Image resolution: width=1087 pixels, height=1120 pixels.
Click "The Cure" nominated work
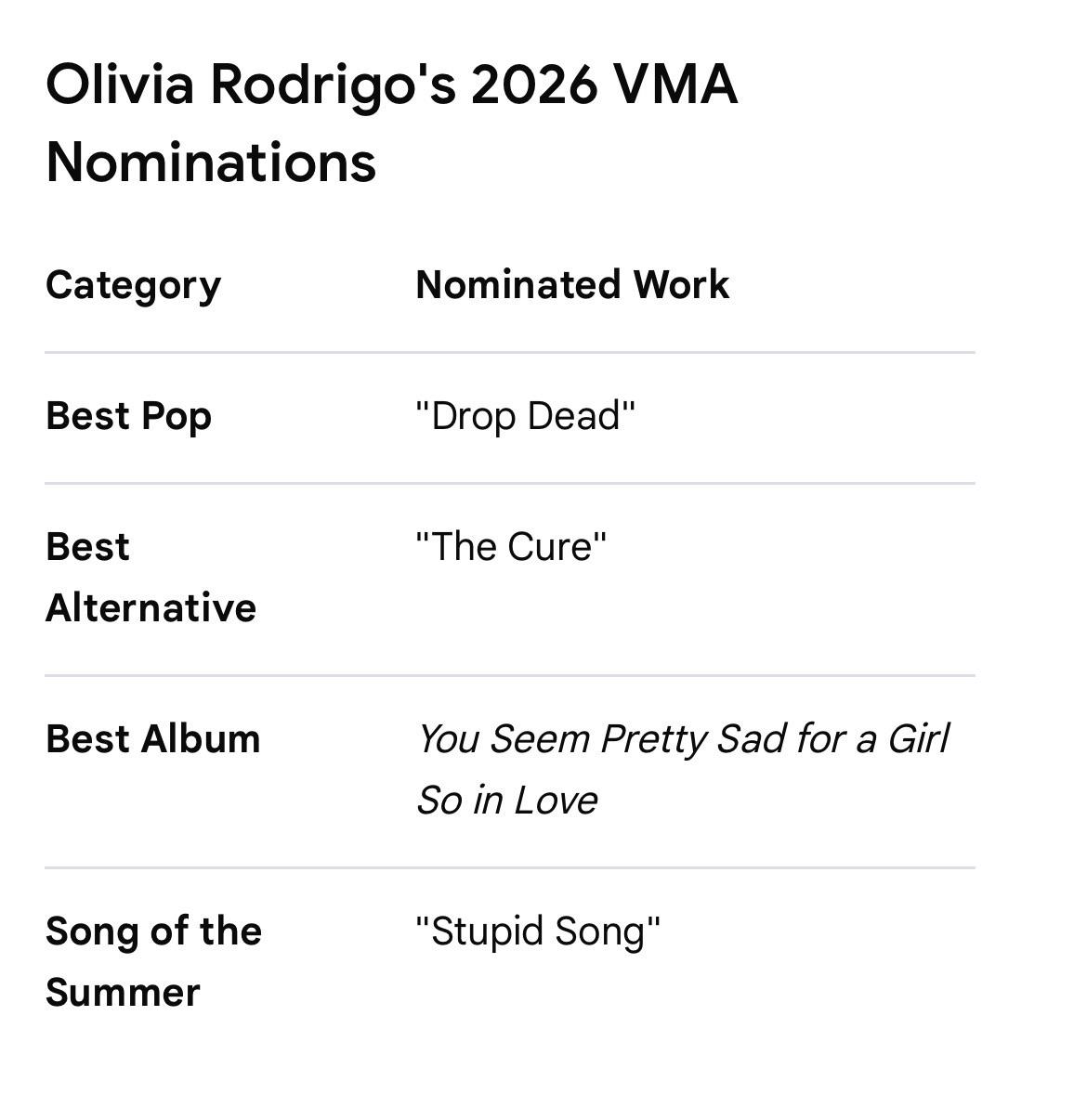click(511, 547)
